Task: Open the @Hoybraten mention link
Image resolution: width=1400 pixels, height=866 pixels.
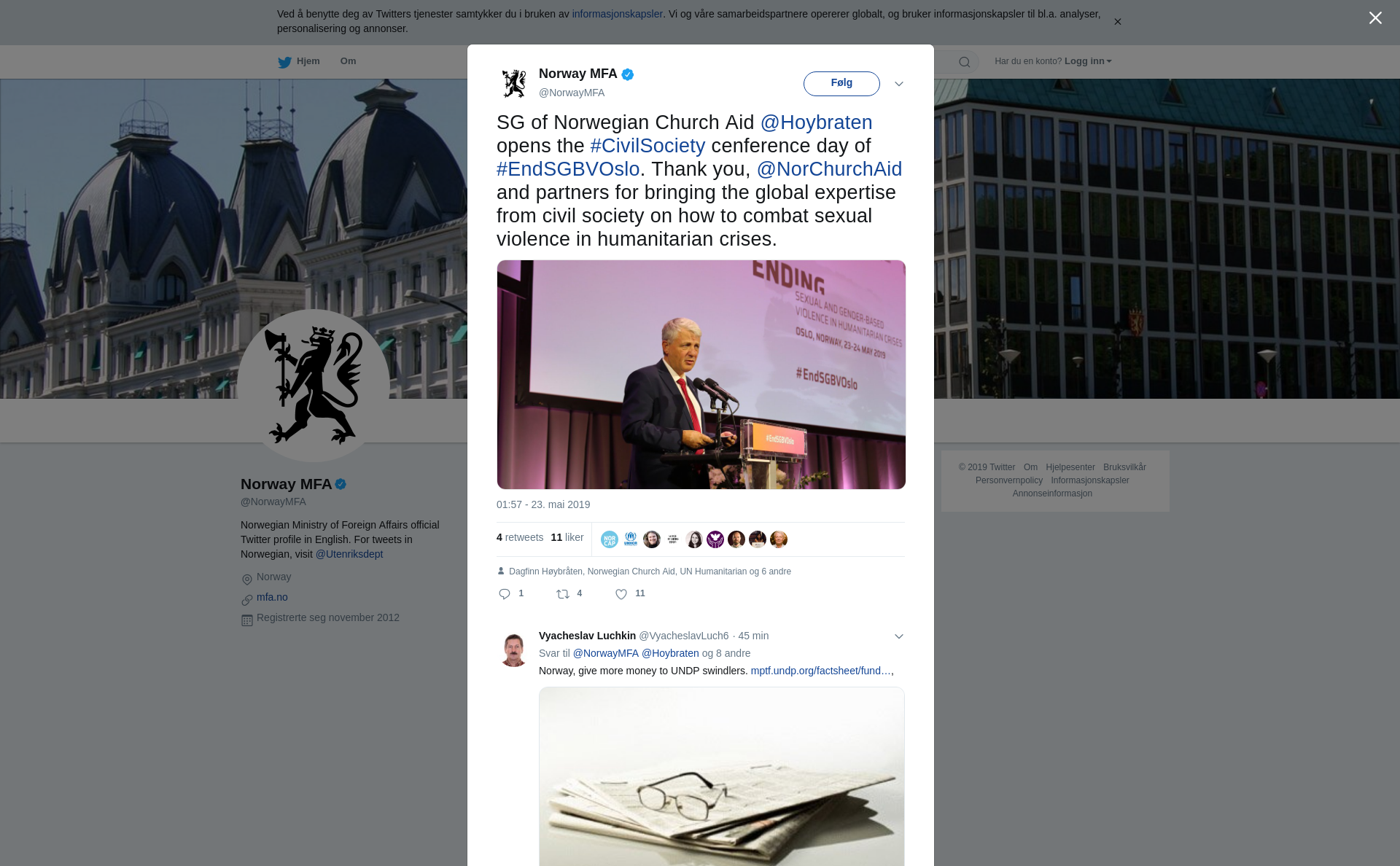Action: point(816,122)
